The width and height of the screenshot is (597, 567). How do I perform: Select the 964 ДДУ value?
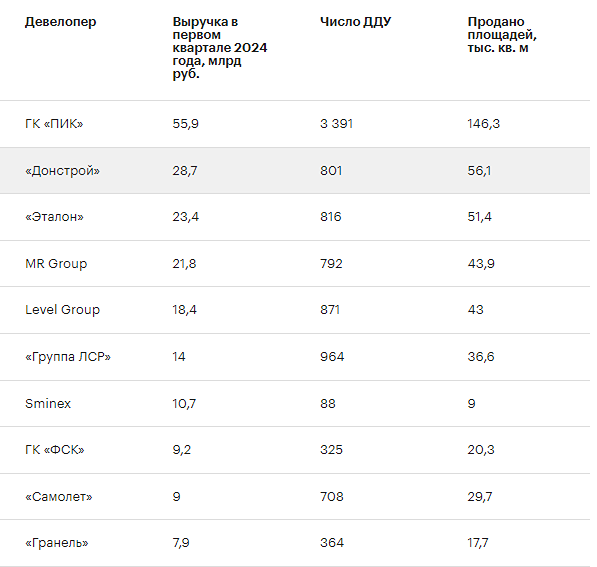point(332,357)
